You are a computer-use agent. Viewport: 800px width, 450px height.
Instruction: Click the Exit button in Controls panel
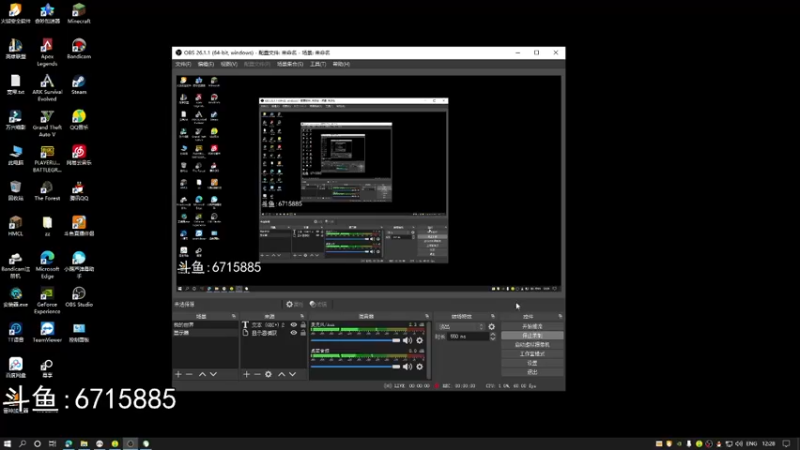pyautogui.click(x=532, y=372)
